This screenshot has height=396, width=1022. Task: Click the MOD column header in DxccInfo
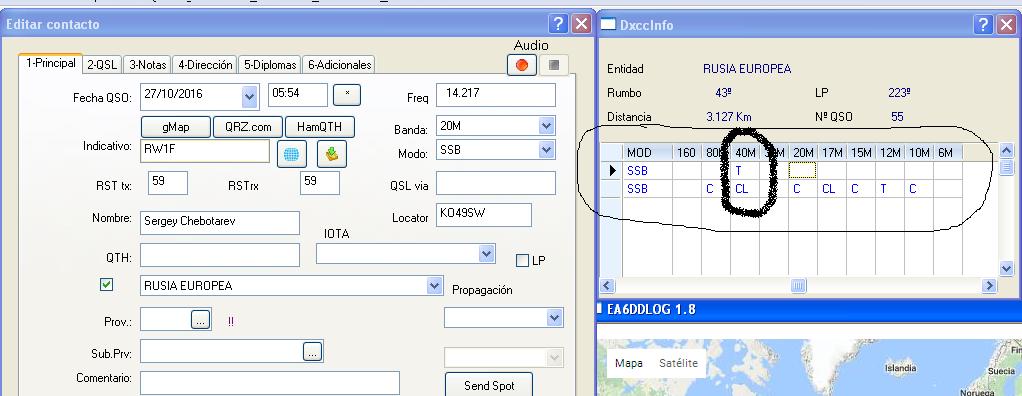pos(647,152)
